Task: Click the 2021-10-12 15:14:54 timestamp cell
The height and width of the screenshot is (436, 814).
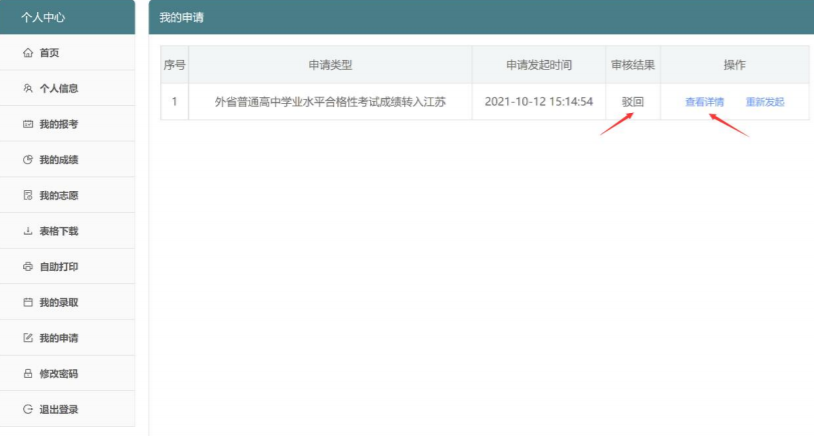Action: 538,102
